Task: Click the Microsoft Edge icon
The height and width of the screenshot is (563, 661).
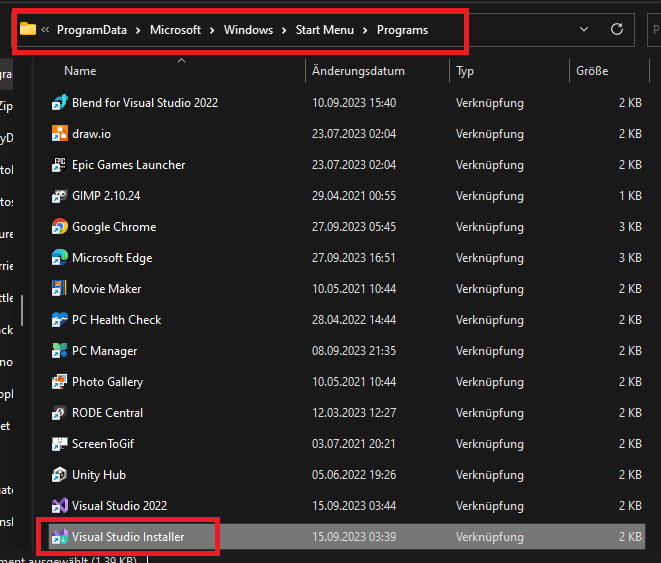Action: (59, 257)
